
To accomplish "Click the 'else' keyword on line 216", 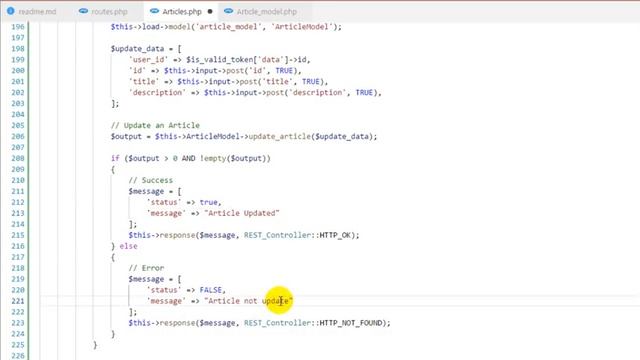I will [x=128, y=246].
